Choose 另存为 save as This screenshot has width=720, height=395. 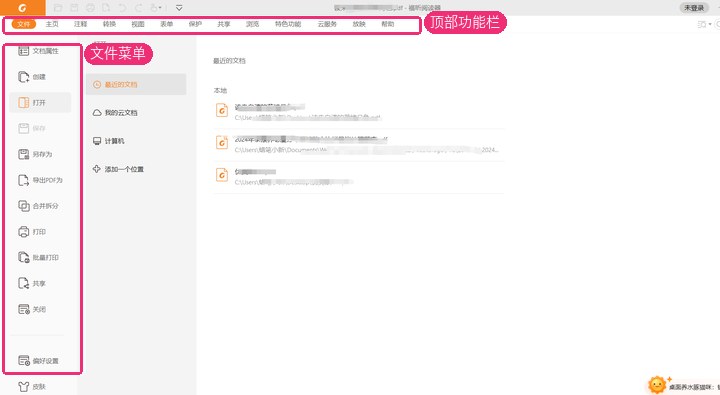pyautogui.click(x=35, y=154)
